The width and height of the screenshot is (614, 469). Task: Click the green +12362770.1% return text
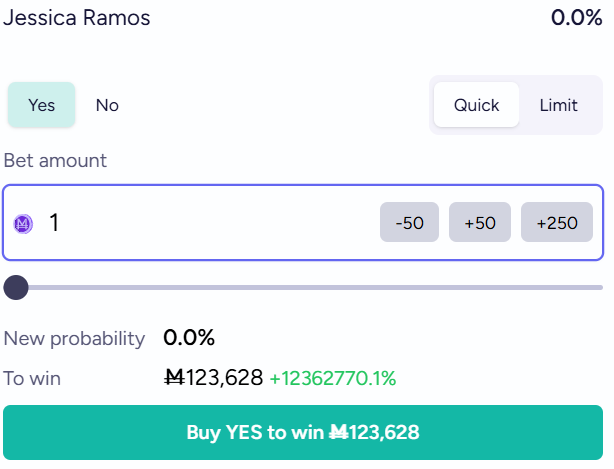(333, 378)
